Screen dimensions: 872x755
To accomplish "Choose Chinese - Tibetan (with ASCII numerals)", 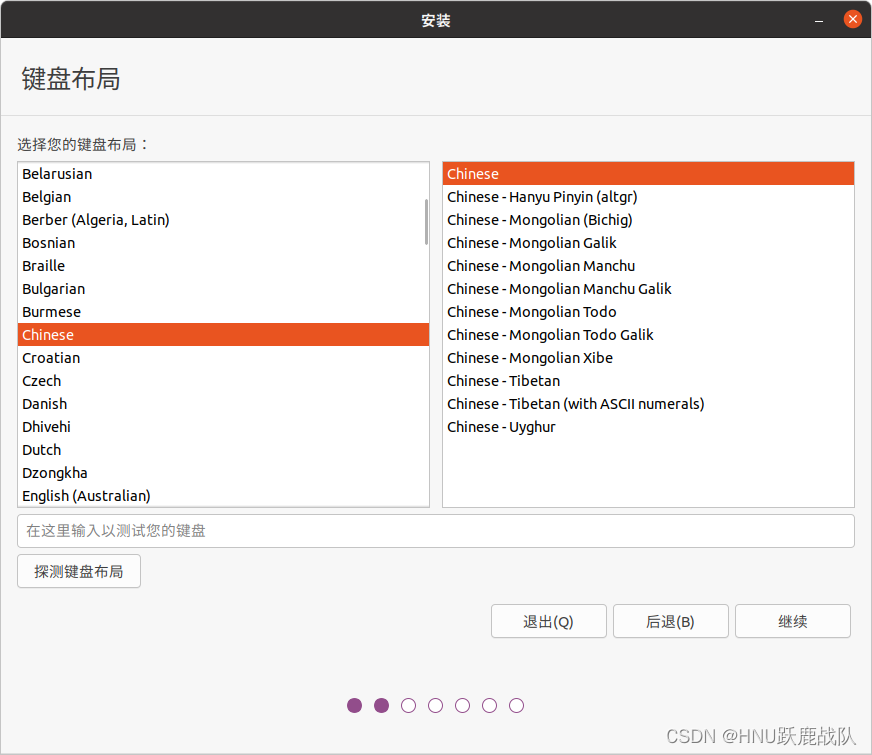I will 576,403.
